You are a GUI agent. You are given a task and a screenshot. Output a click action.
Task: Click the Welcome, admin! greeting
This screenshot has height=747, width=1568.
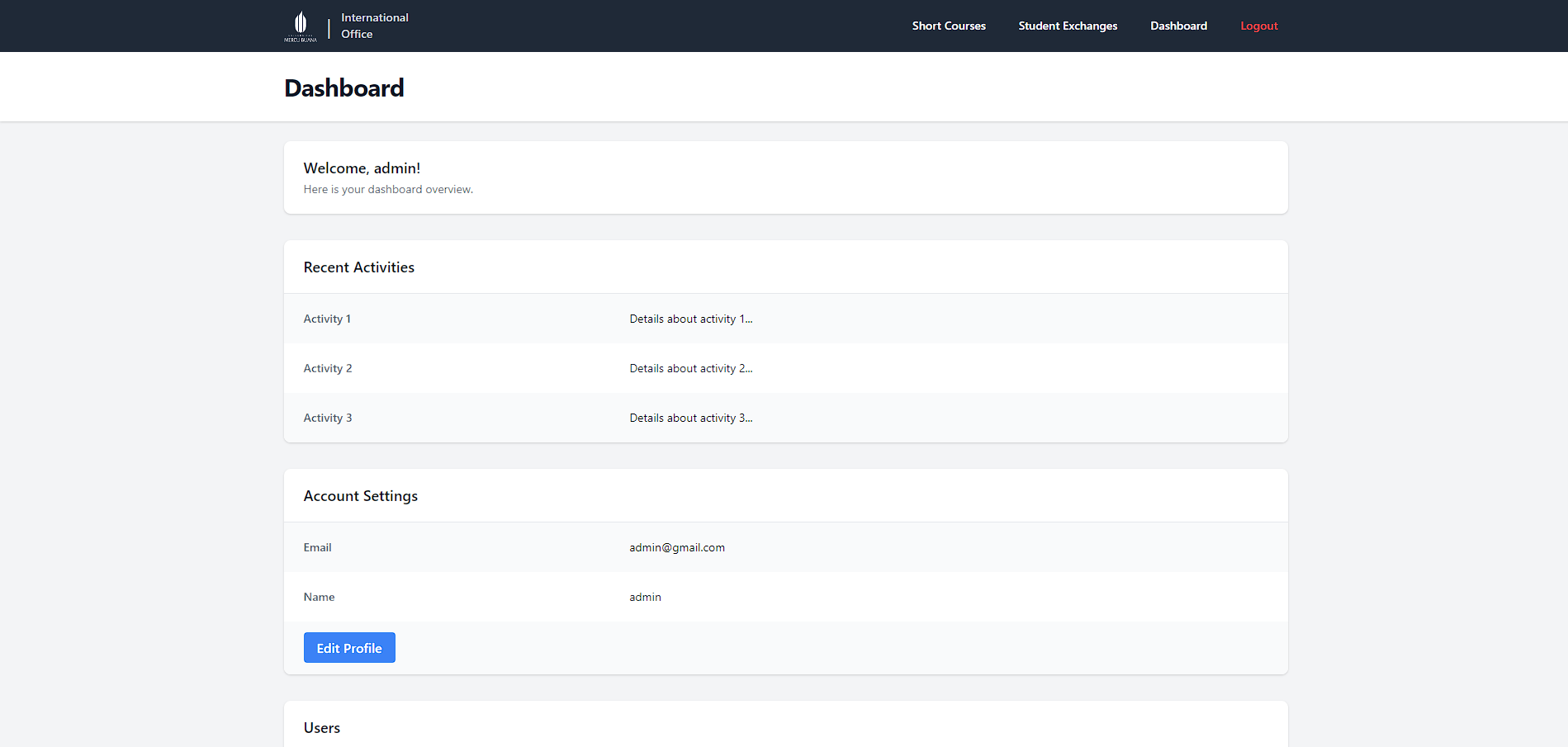click(x=362, y=168)
